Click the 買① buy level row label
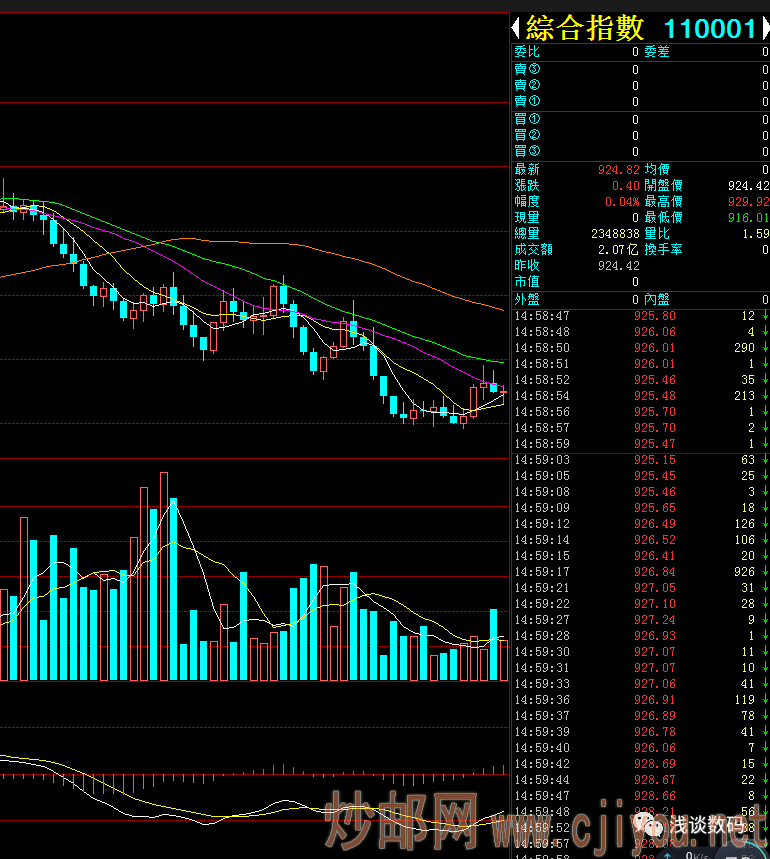This screenshot has width=770, height=859. click(x=527, y=119)
